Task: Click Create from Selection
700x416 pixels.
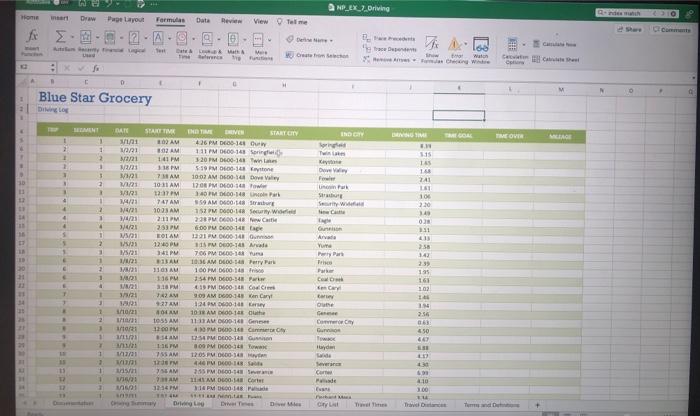Action: 317,55
